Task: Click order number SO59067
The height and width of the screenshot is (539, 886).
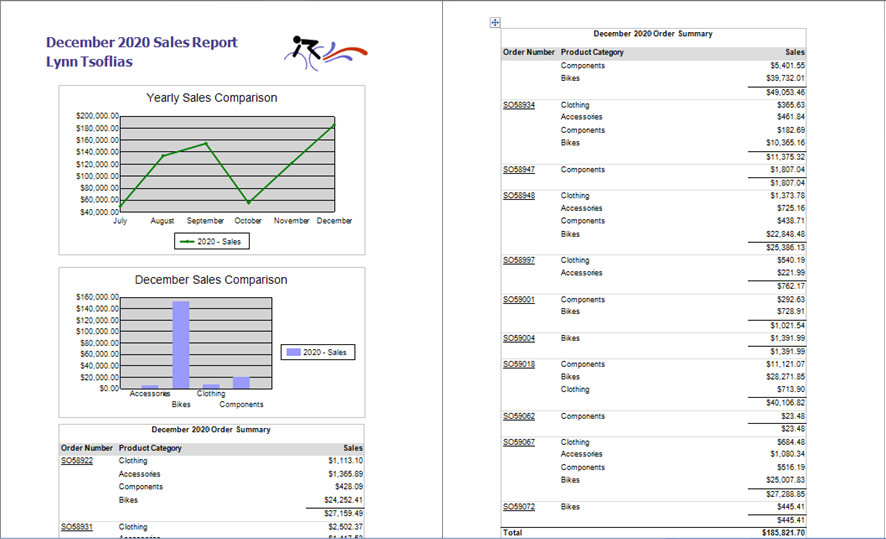Action: [x=519, y=442]
